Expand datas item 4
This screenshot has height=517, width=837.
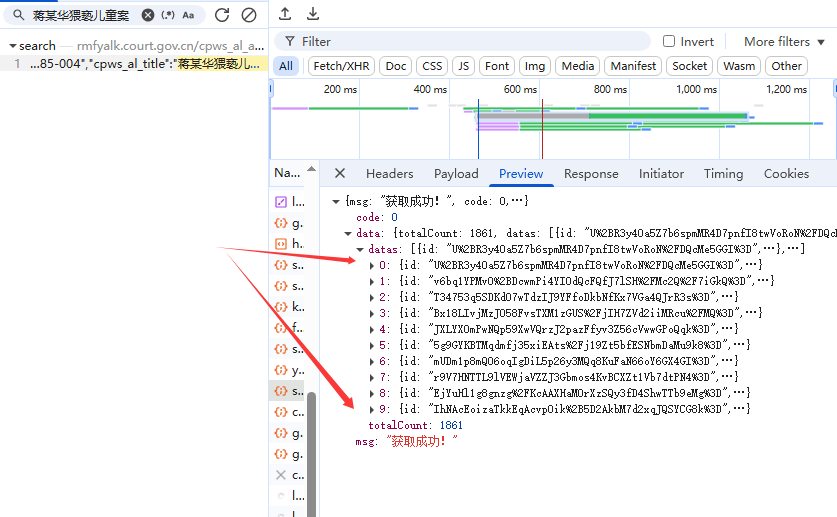click(x=372, y=329)
